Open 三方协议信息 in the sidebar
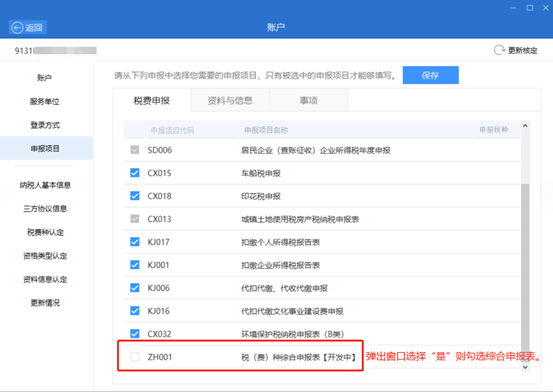Viewport: 553px width, 392px height. 45,209
